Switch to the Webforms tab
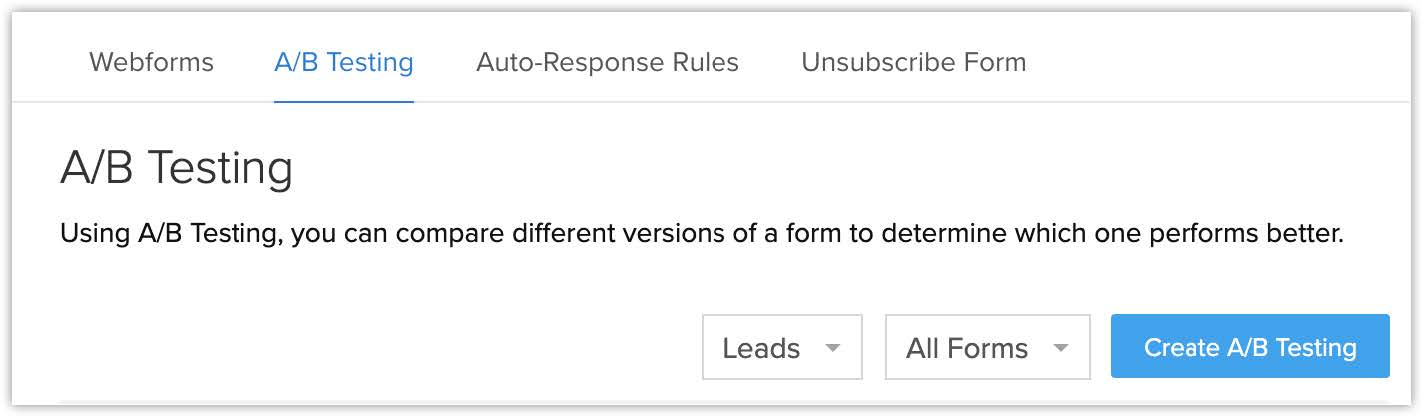The image size is (1423, 417). pyautogui.click(x=151, y=62)
